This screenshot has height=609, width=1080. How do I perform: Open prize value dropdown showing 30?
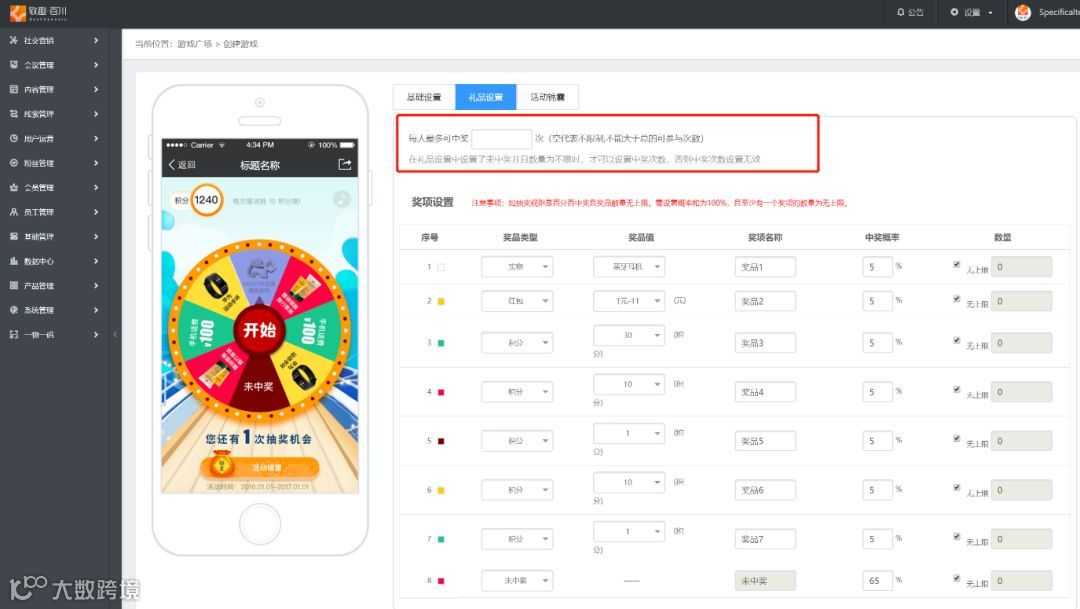pyautogui.click(x=629, y=336)
